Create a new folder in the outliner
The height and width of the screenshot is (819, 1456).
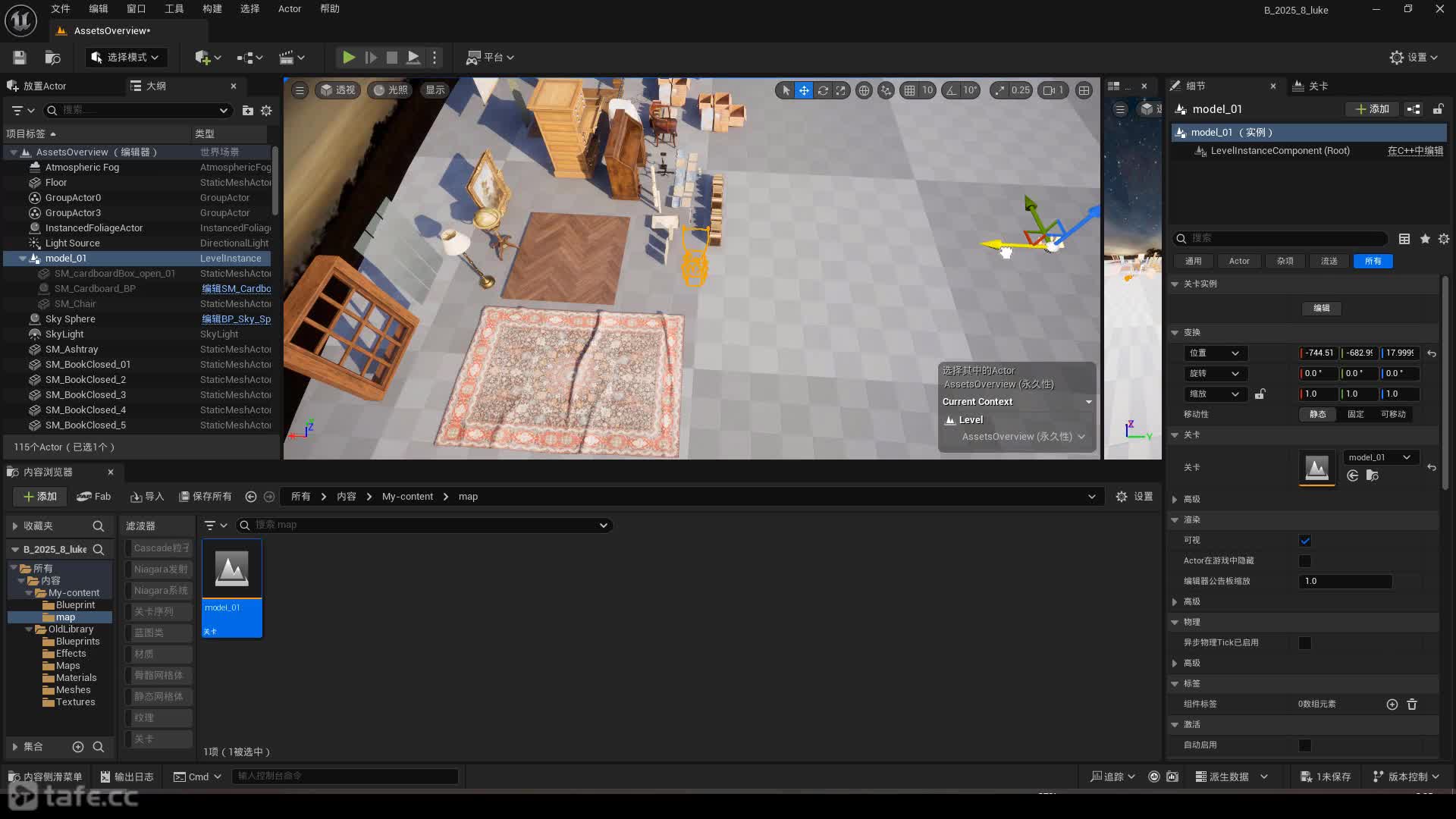pos(247,111)
